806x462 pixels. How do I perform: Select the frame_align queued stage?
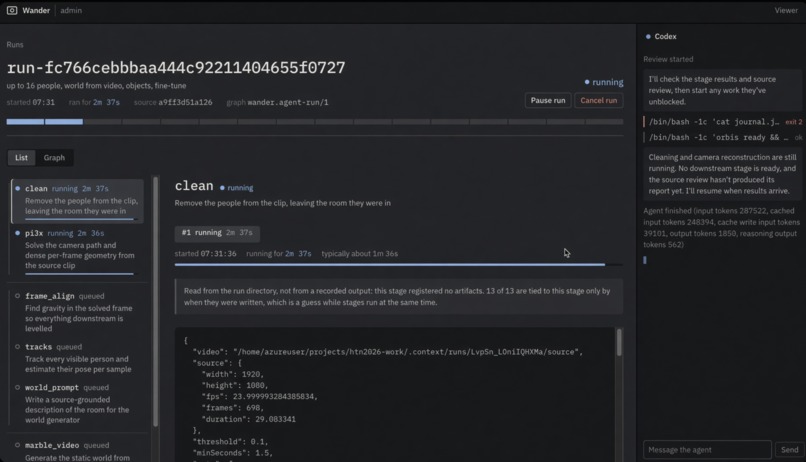(77, 312)
